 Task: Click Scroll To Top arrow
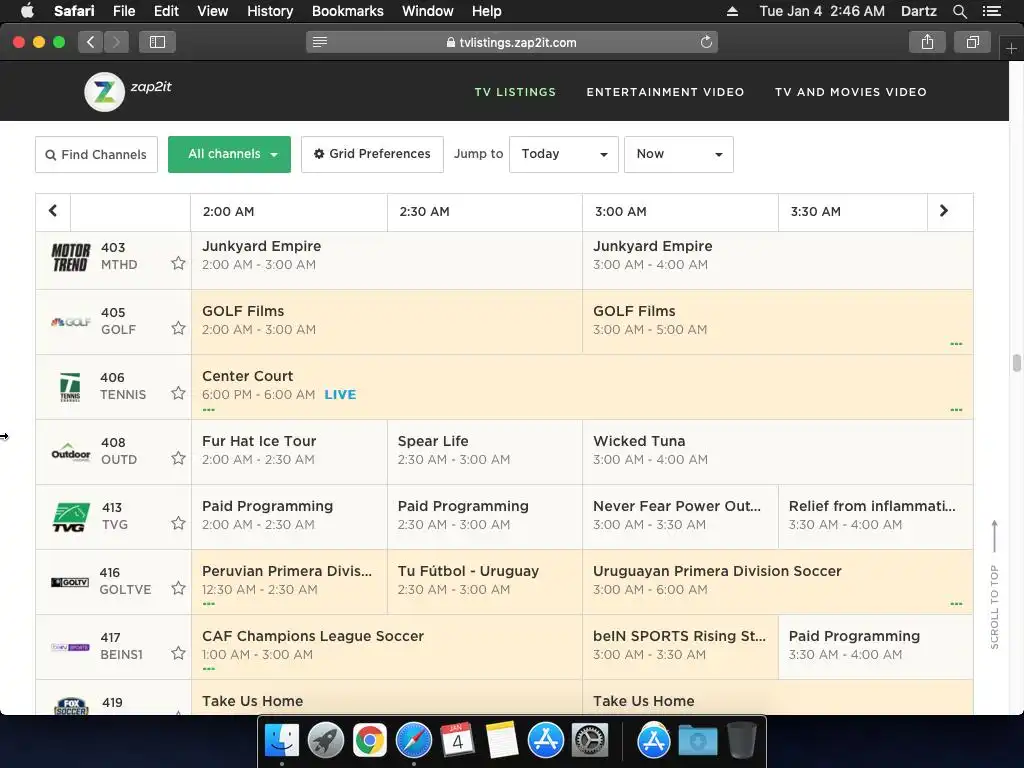994,536
